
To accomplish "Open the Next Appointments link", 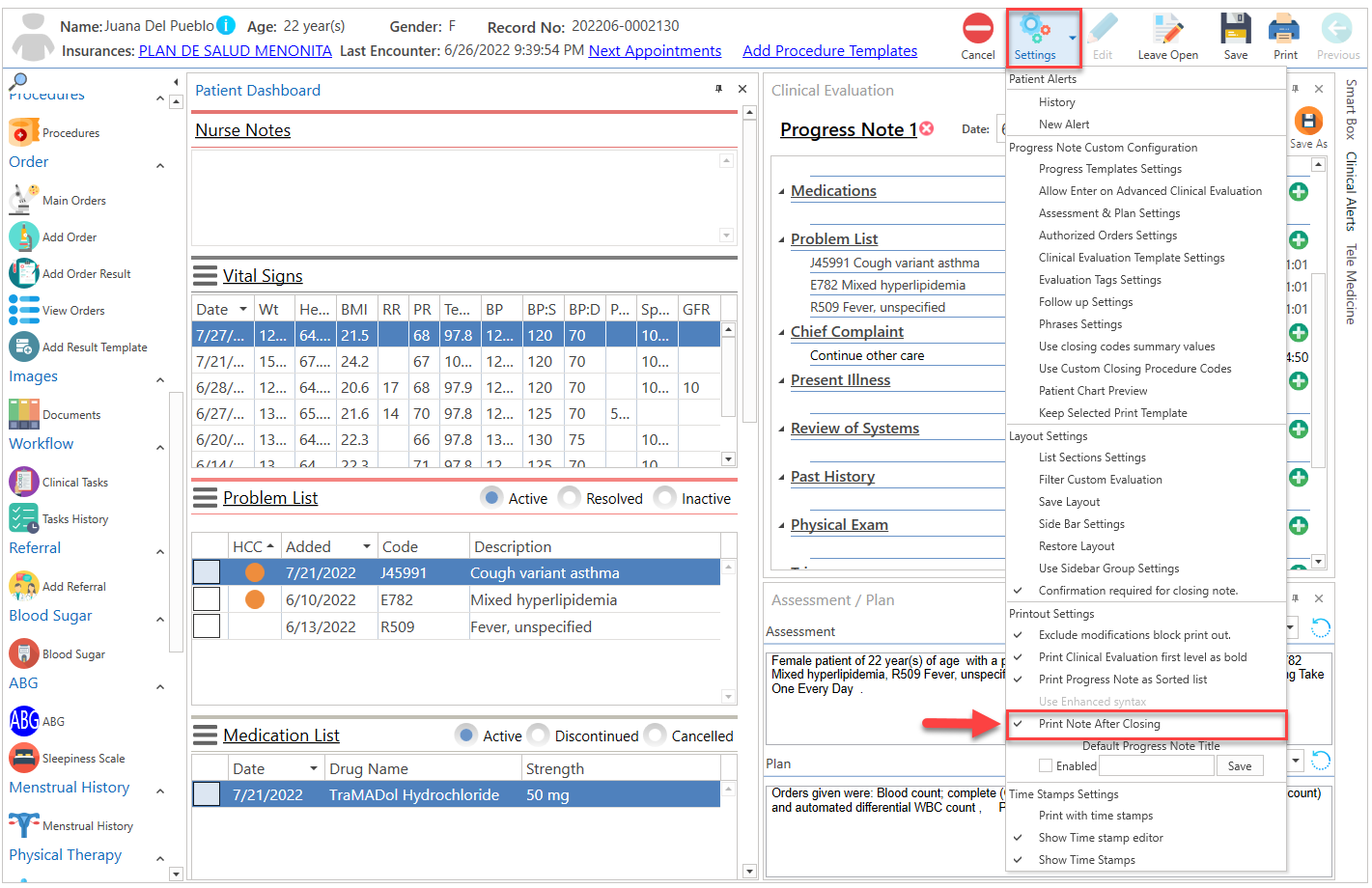I will point(655,50).
